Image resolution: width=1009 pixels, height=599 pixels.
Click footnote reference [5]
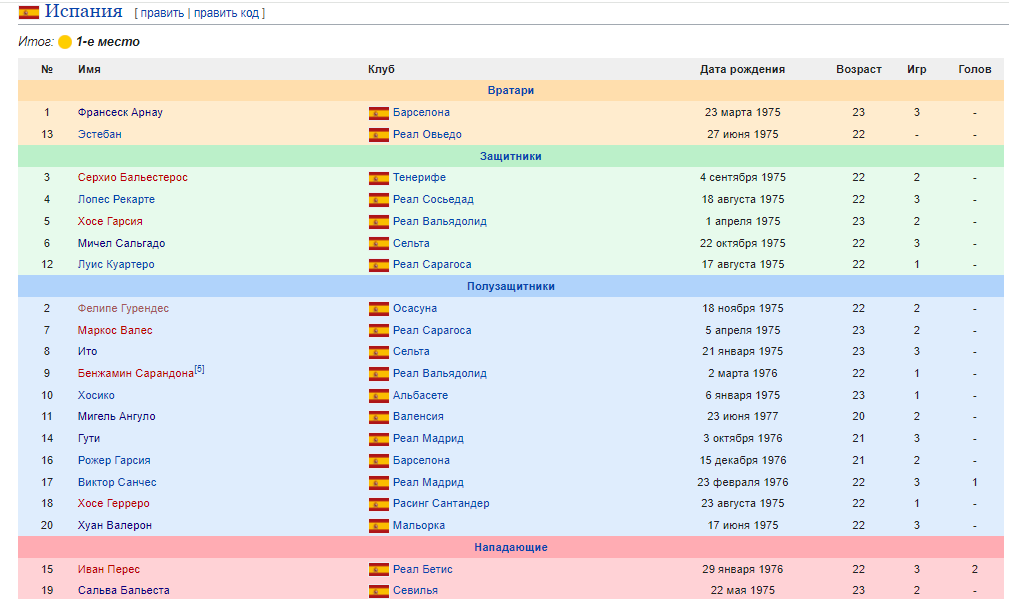pyautogui.click(x=199, y=369)
